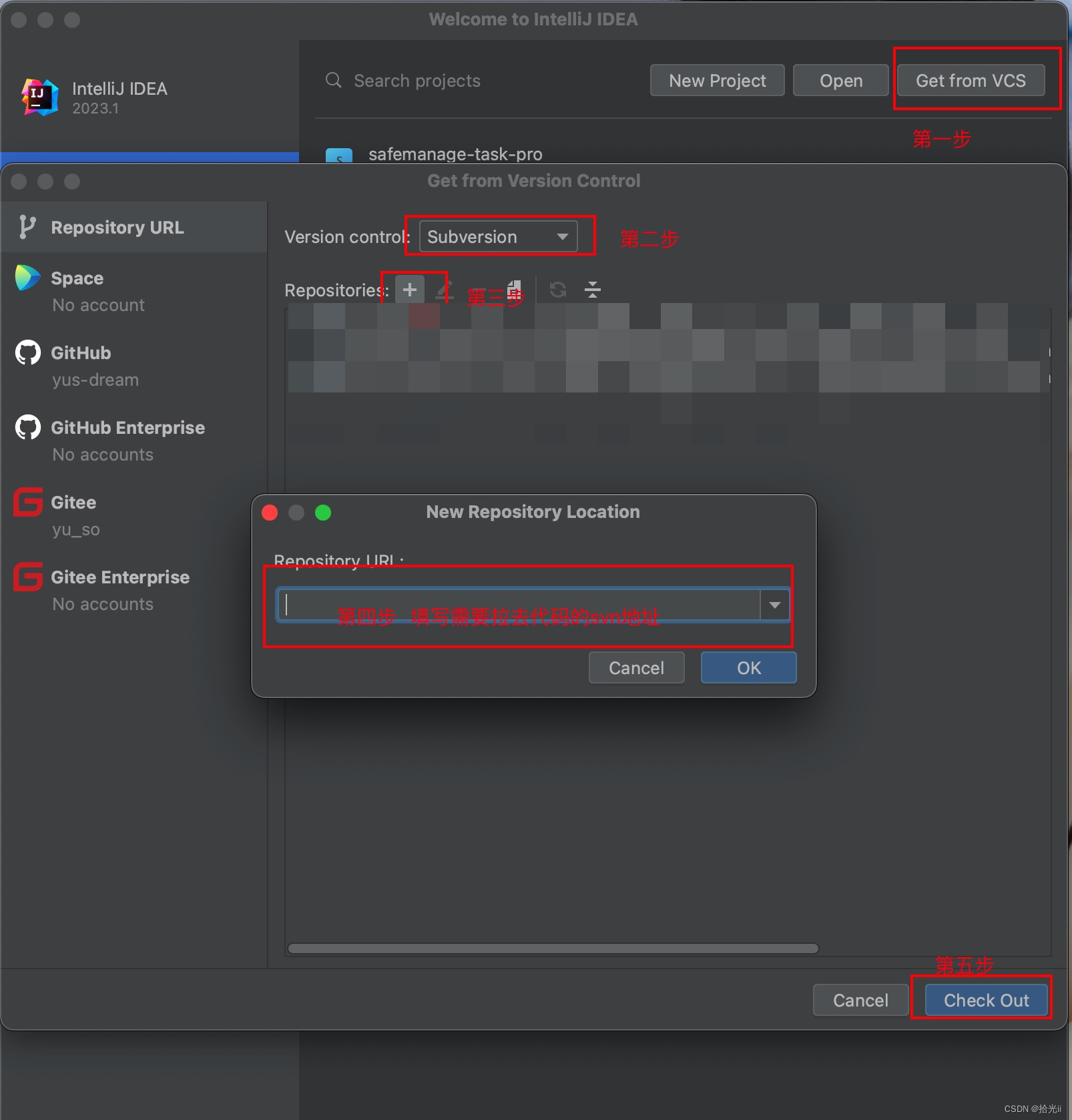
Task: Click the copy repository URL icon
Action: click(x=514, y=289)
